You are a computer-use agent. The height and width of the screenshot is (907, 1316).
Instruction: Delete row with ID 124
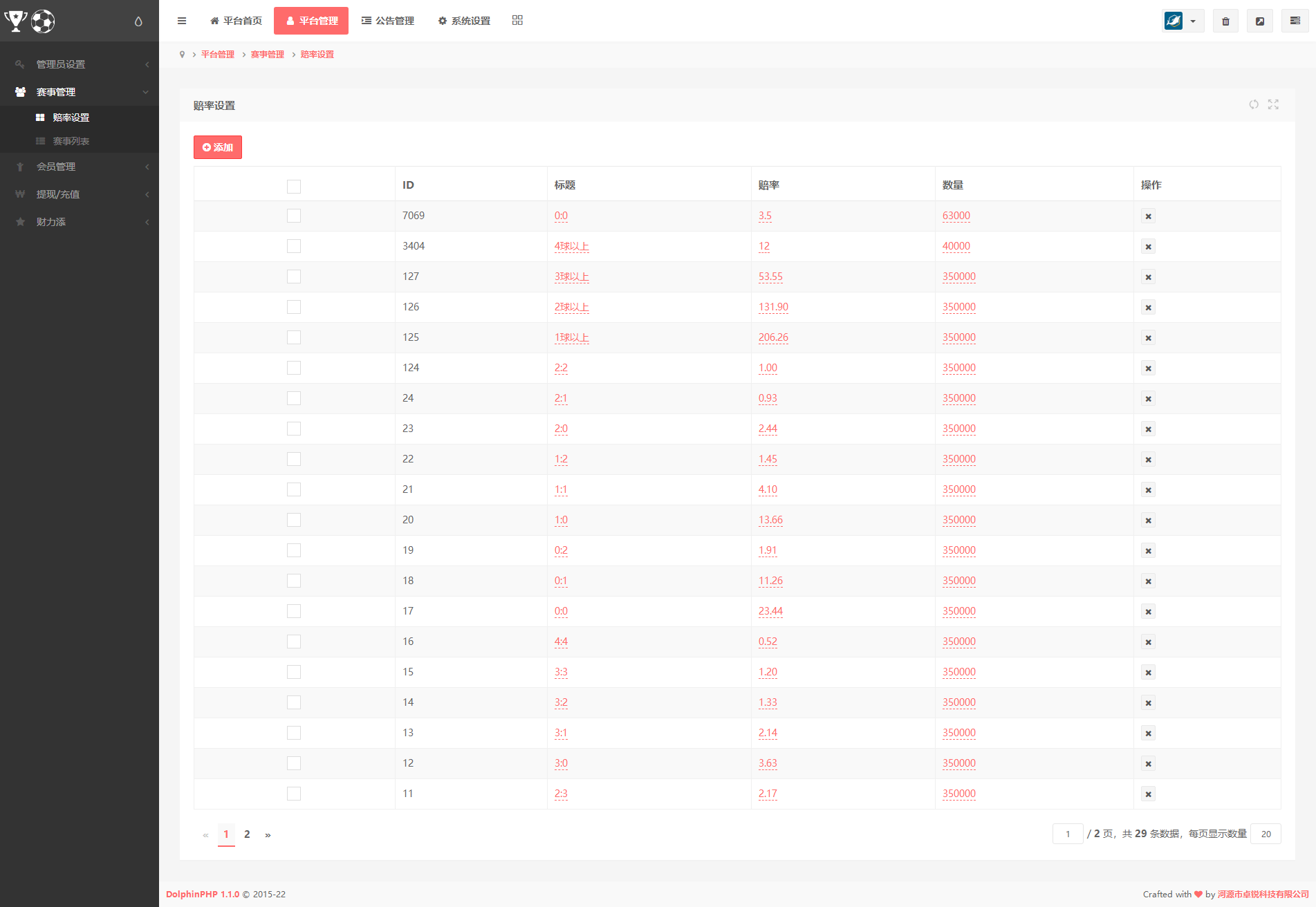click(x=1148, y=368)
